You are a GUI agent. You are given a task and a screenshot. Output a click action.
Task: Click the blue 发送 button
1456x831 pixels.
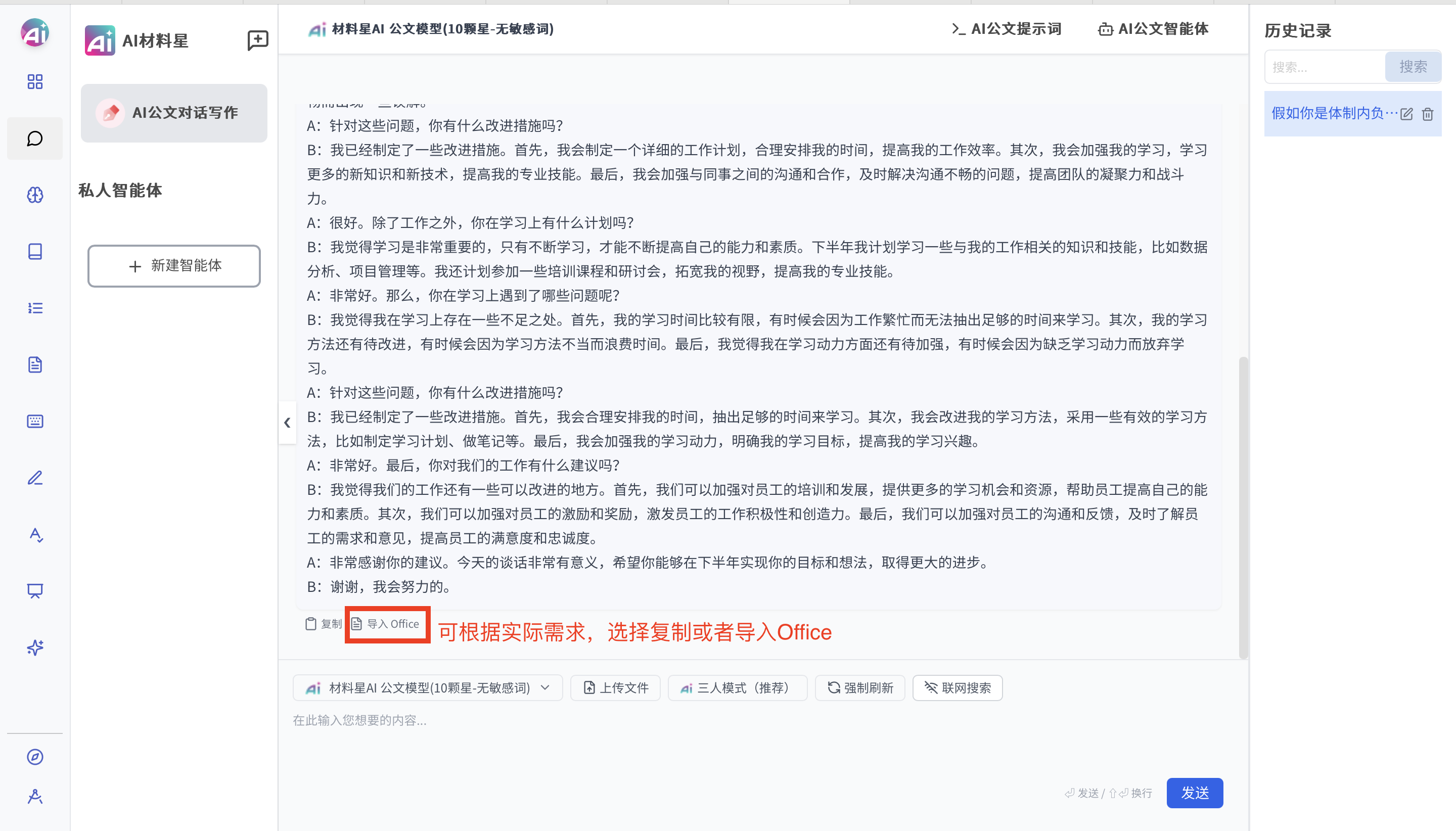pos(1194,793)
